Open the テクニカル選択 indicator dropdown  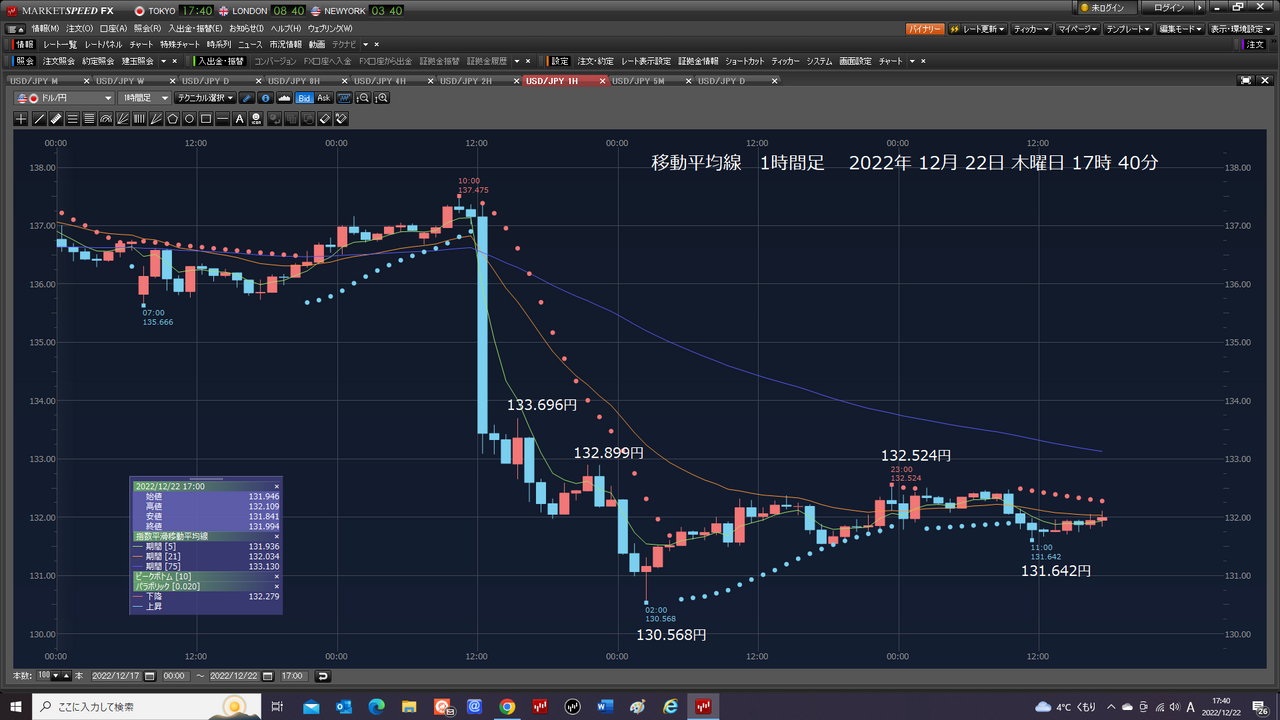pos(230,98)
